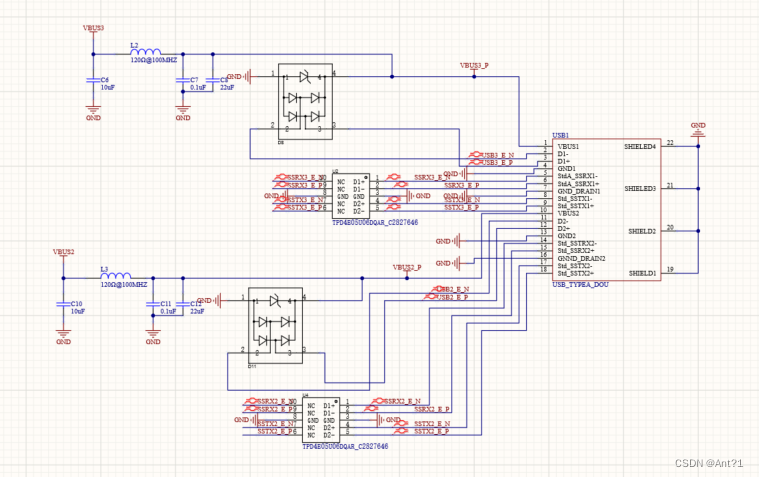The image size is (759, 477).
Task: Select the GNND_DRAIN2 pin label
Action: [x=581, y=259]
